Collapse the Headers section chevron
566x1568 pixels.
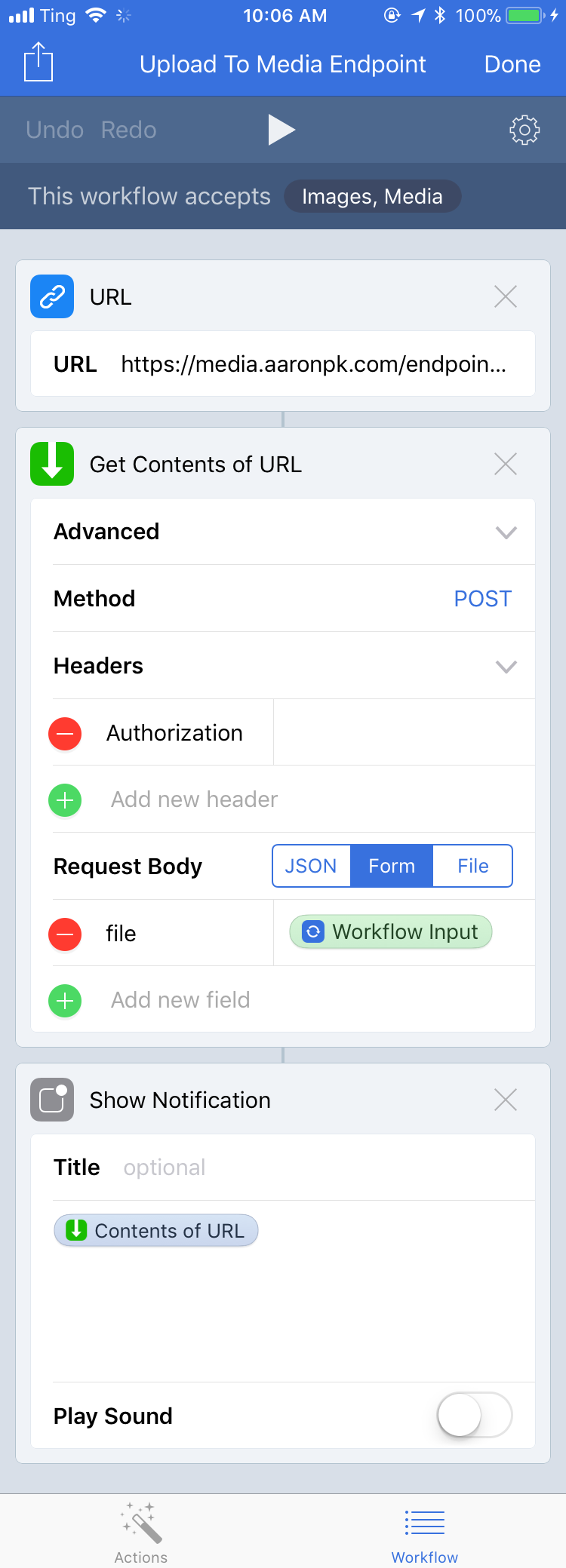(506, 667)
